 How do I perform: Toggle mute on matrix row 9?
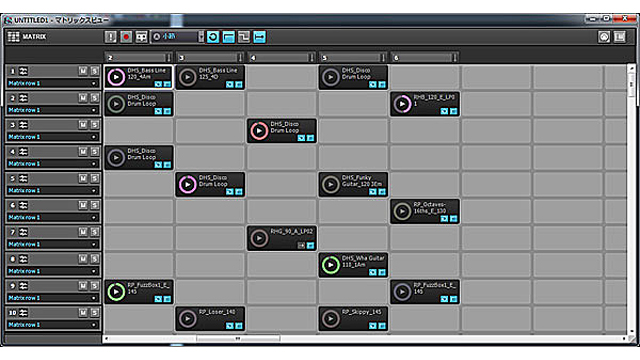pyautogui.click(x=83, y=286)
